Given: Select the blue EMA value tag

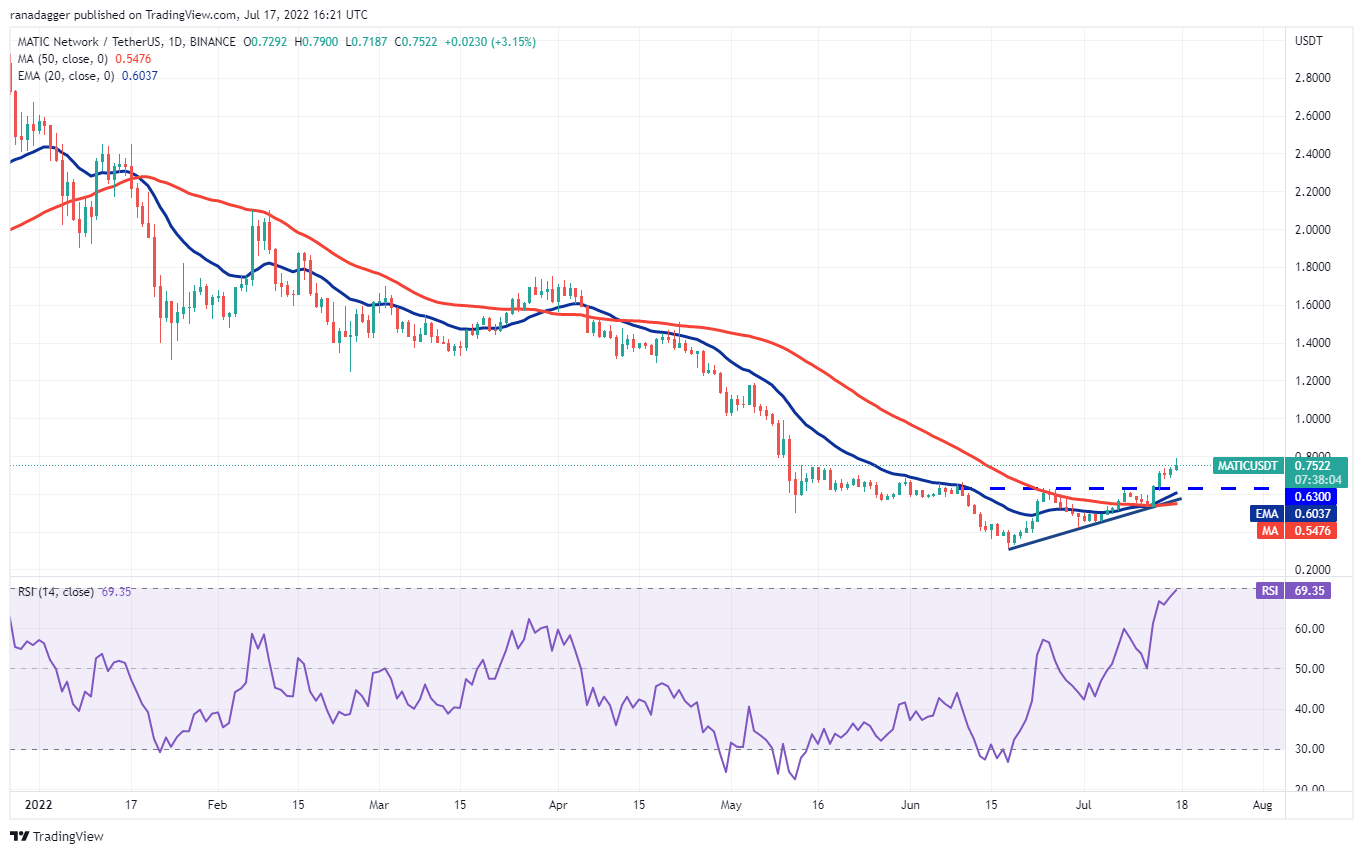Looking at the screenshot, I should point(1269,513).
